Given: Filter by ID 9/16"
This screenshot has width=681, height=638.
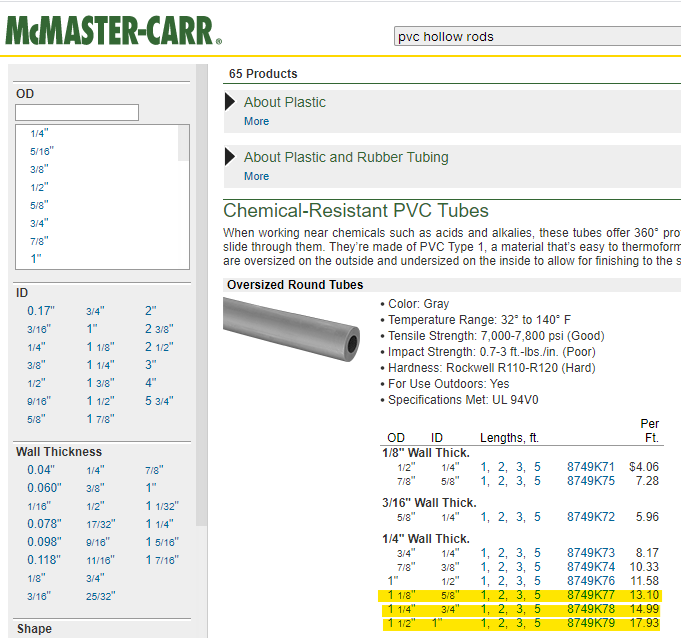Looking at the screenshot, I should pos(39,401).
